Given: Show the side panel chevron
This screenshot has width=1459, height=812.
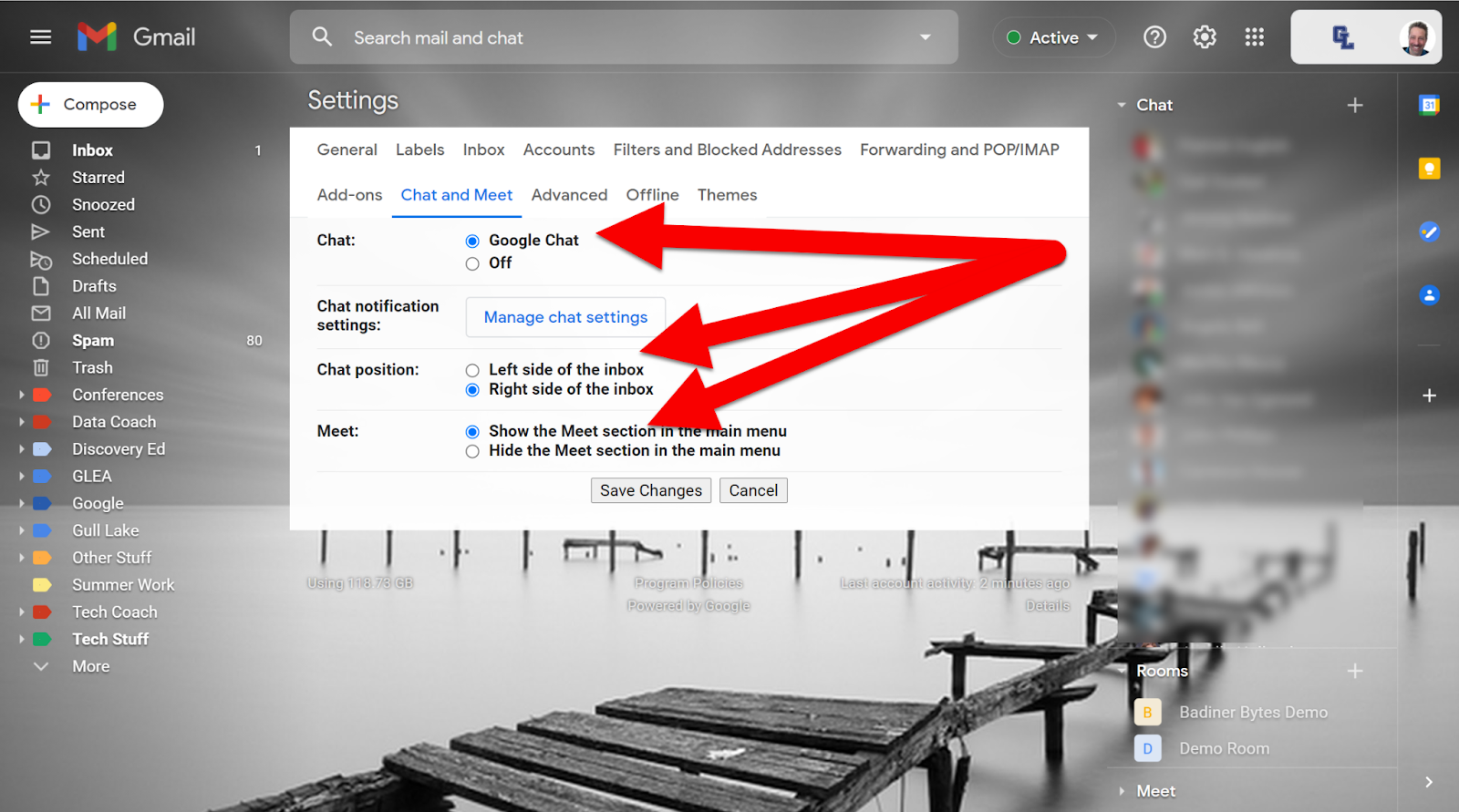Looking at the screenshot, I should point(1429,783).
